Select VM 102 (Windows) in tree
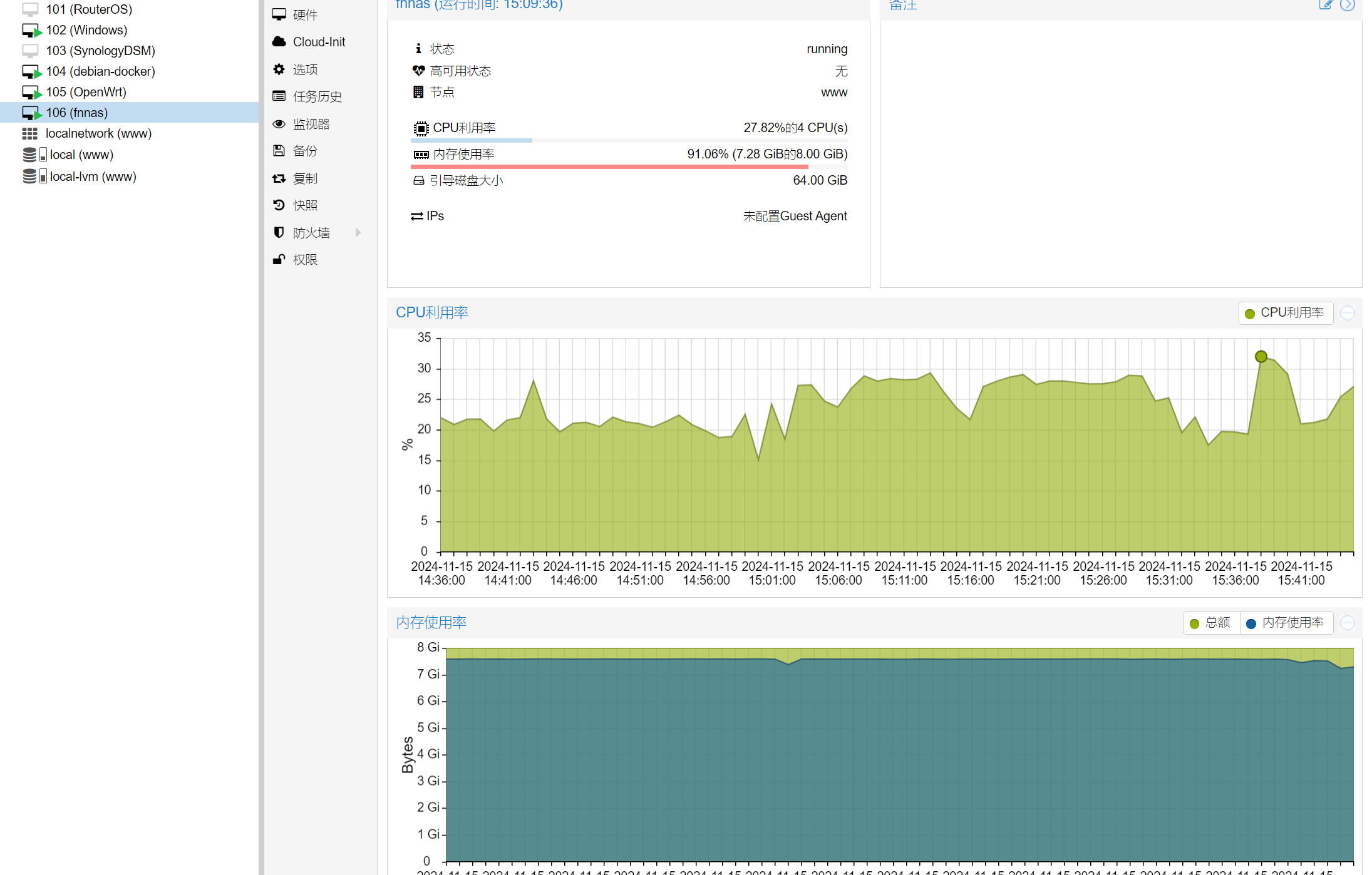 86,30
